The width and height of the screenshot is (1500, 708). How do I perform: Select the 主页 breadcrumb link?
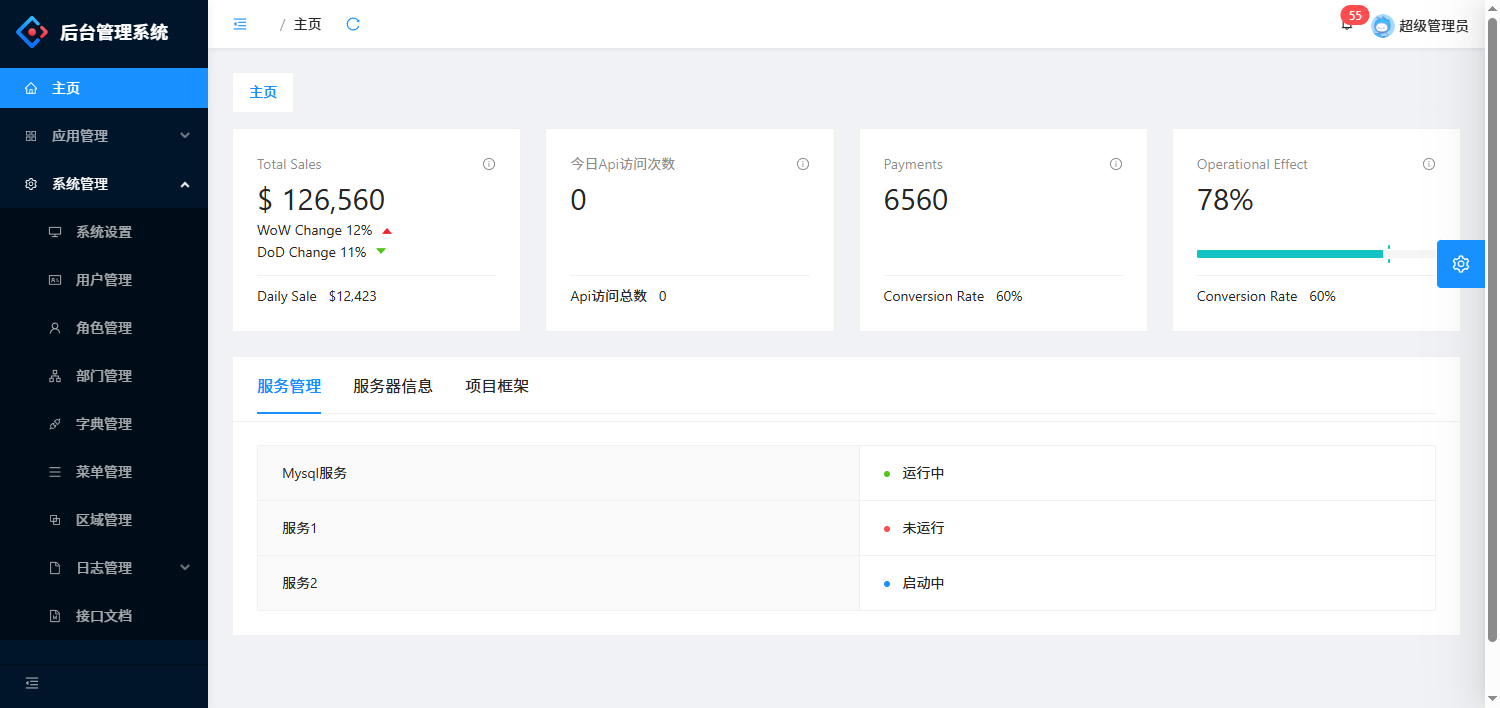[306, 23]
